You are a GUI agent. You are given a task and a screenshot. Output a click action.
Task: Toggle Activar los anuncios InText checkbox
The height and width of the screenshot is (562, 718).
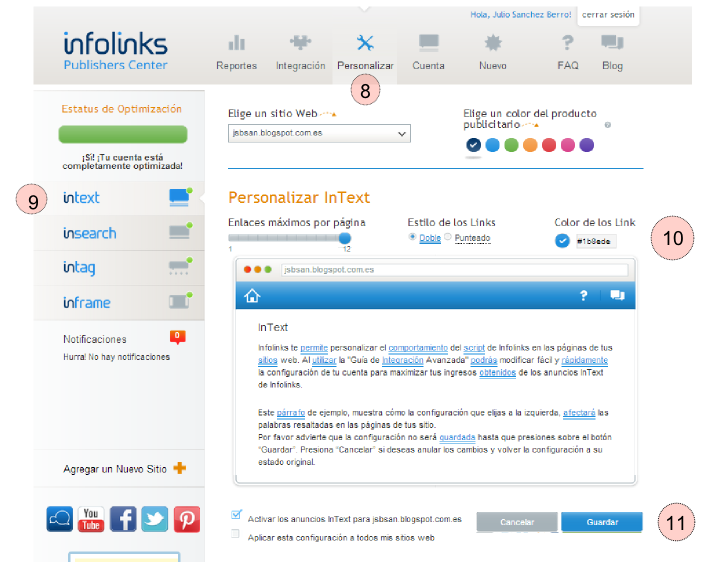236,515
